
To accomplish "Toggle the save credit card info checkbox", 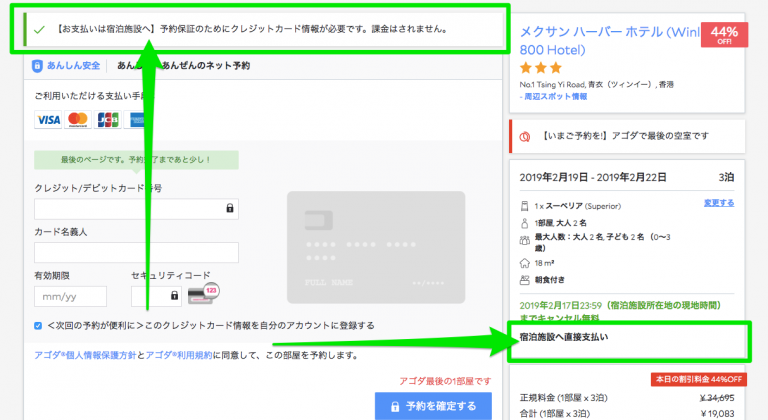I will coord(38,325).
